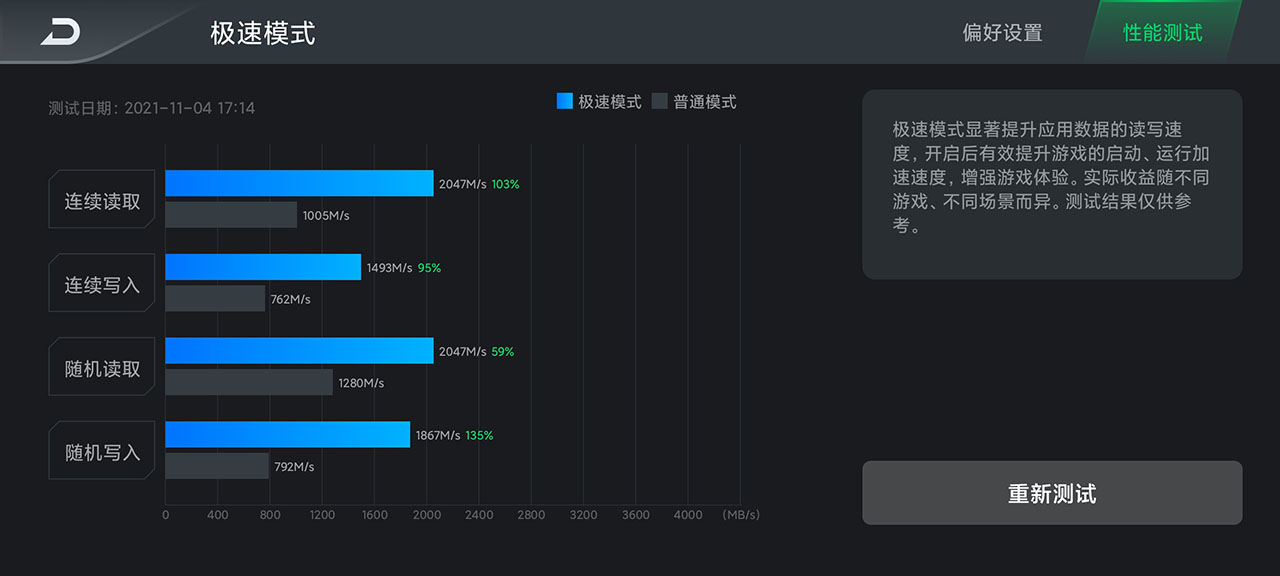Click the 测试日期 timestamp text
This screenshot has width=1280, height=576.
pyautogui.click(x=152, y=108)
